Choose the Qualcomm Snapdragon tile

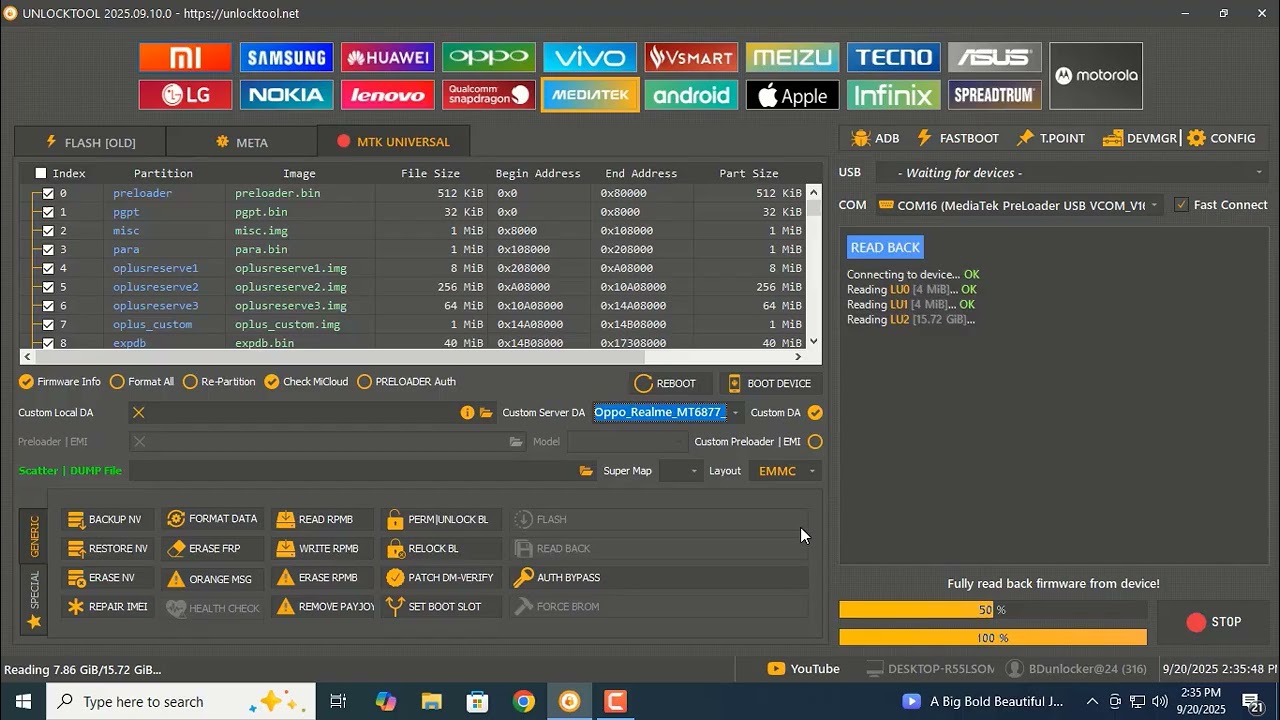point(489,95)
